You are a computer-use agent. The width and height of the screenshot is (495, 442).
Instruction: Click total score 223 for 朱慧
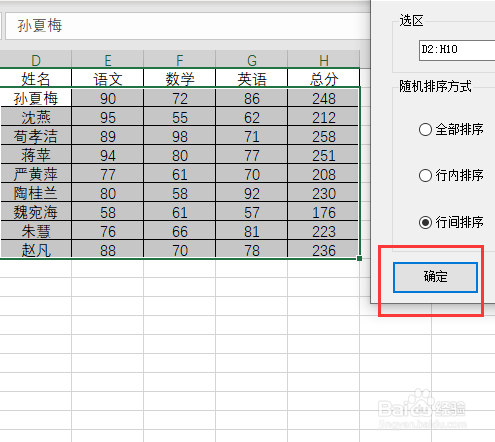(x=324, y=231)
